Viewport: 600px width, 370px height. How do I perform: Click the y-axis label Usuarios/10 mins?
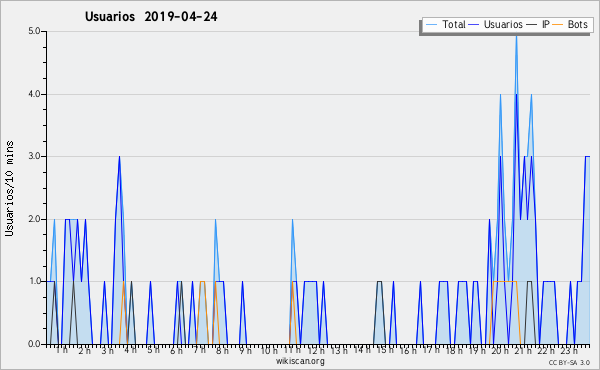tap(9, 188)
